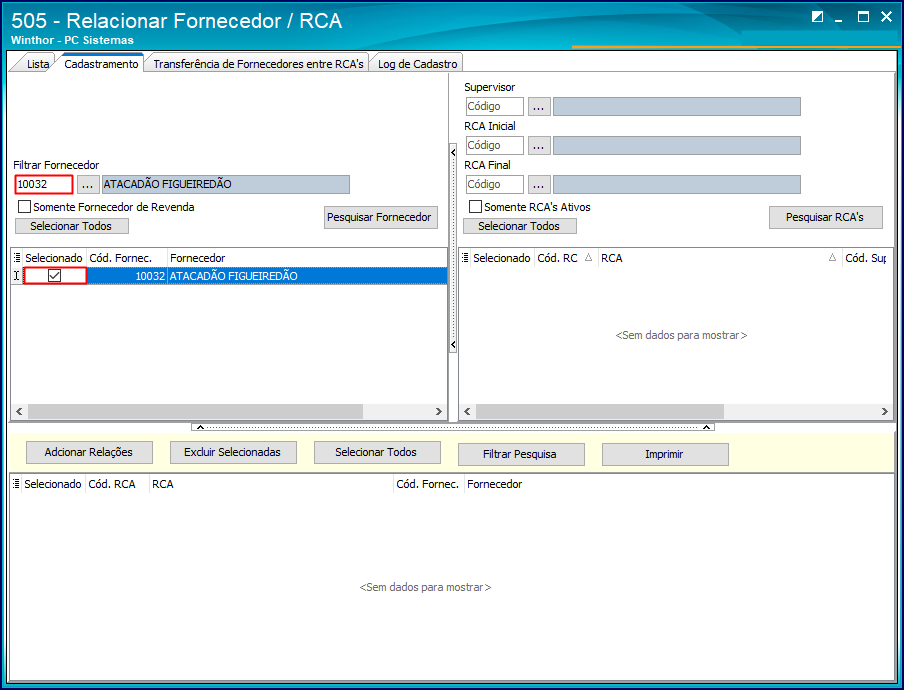Sort RCA grid by Cód. RC column

point(566,258)
